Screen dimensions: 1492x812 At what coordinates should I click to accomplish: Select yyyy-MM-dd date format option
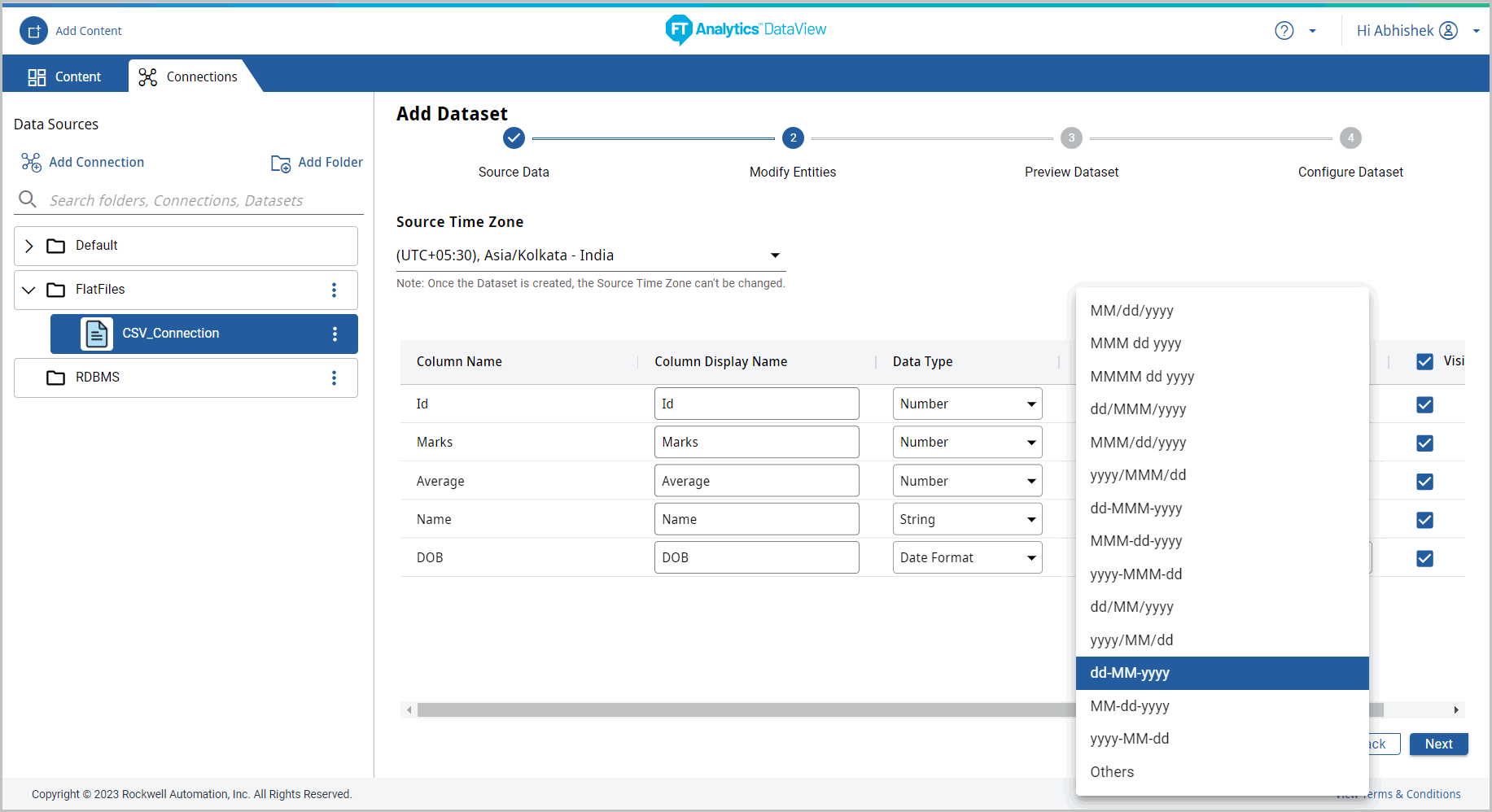click(x=1130, y=739)
